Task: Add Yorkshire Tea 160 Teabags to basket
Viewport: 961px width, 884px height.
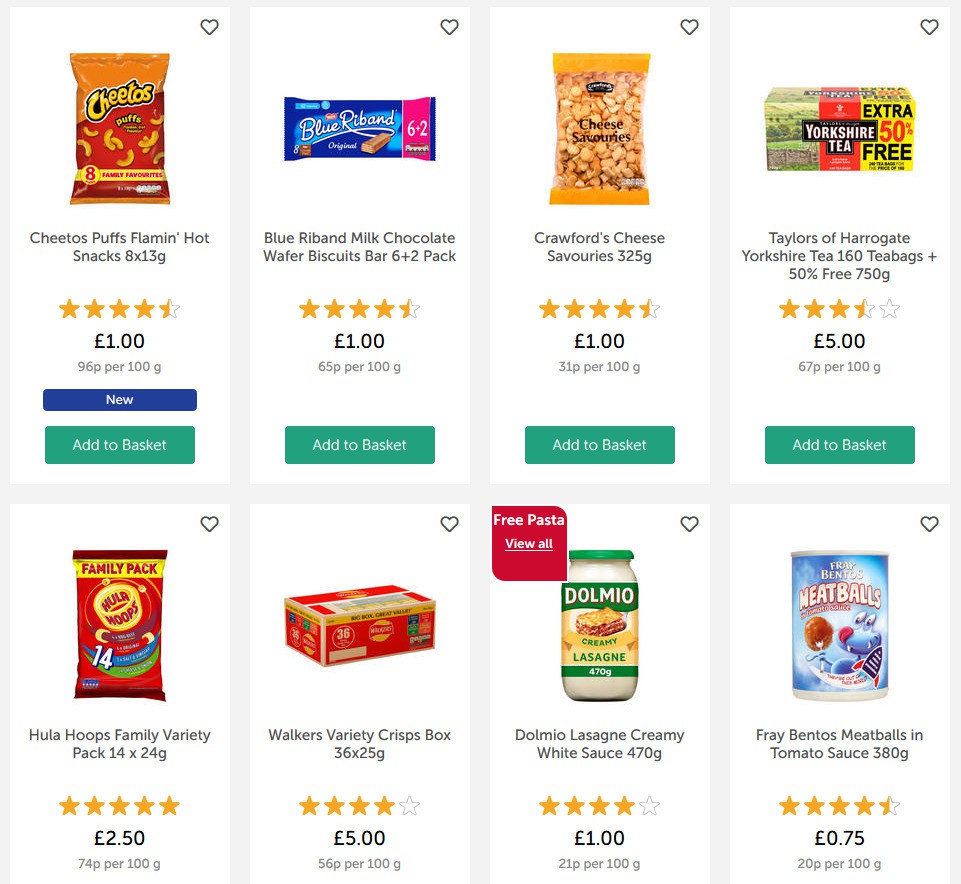Action: click(840, 445)
